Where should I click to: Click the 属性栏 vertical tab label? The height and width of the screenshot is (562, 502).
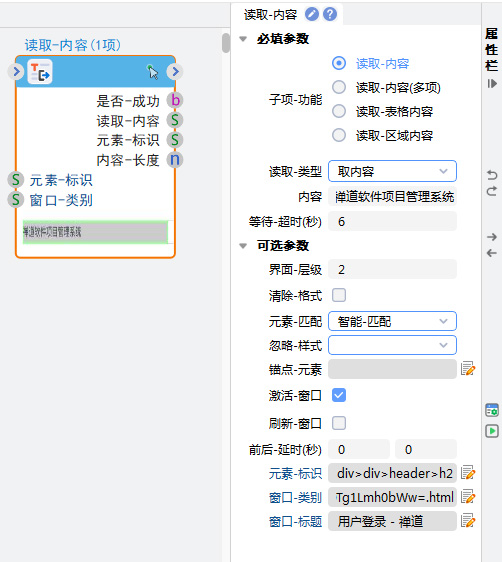point(492,50)
